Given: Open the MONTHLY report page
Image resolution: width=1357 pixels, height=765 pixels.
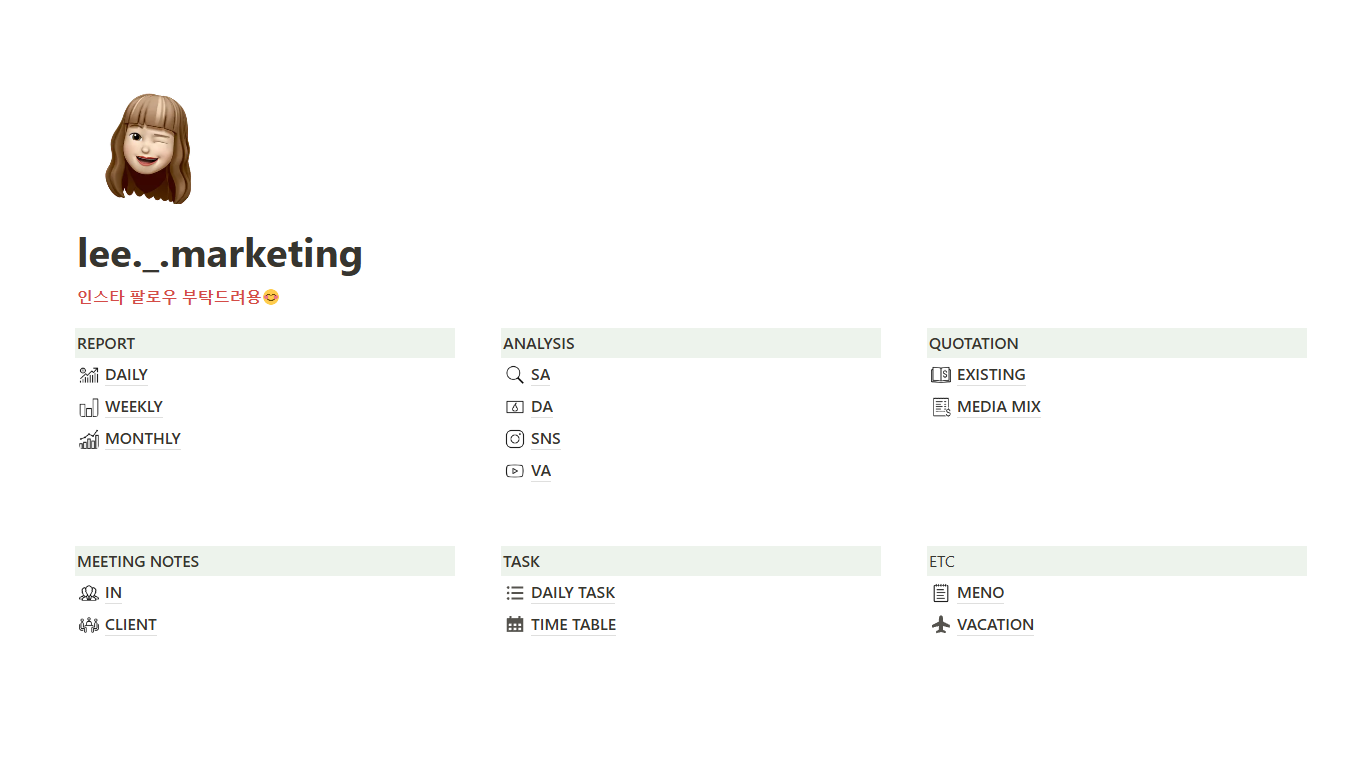Looking at the screenshot, I should pos(143,439).
